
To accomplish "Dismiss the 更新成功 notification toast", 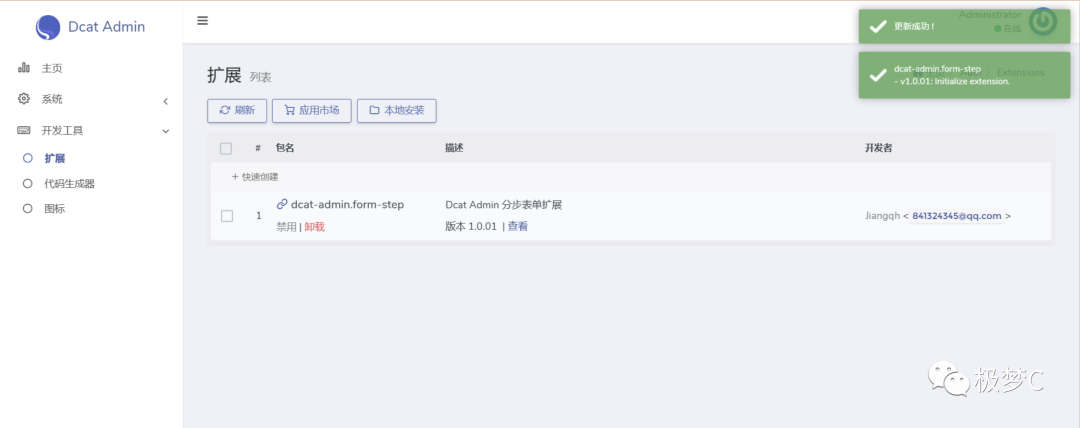I will click(964, 26).
